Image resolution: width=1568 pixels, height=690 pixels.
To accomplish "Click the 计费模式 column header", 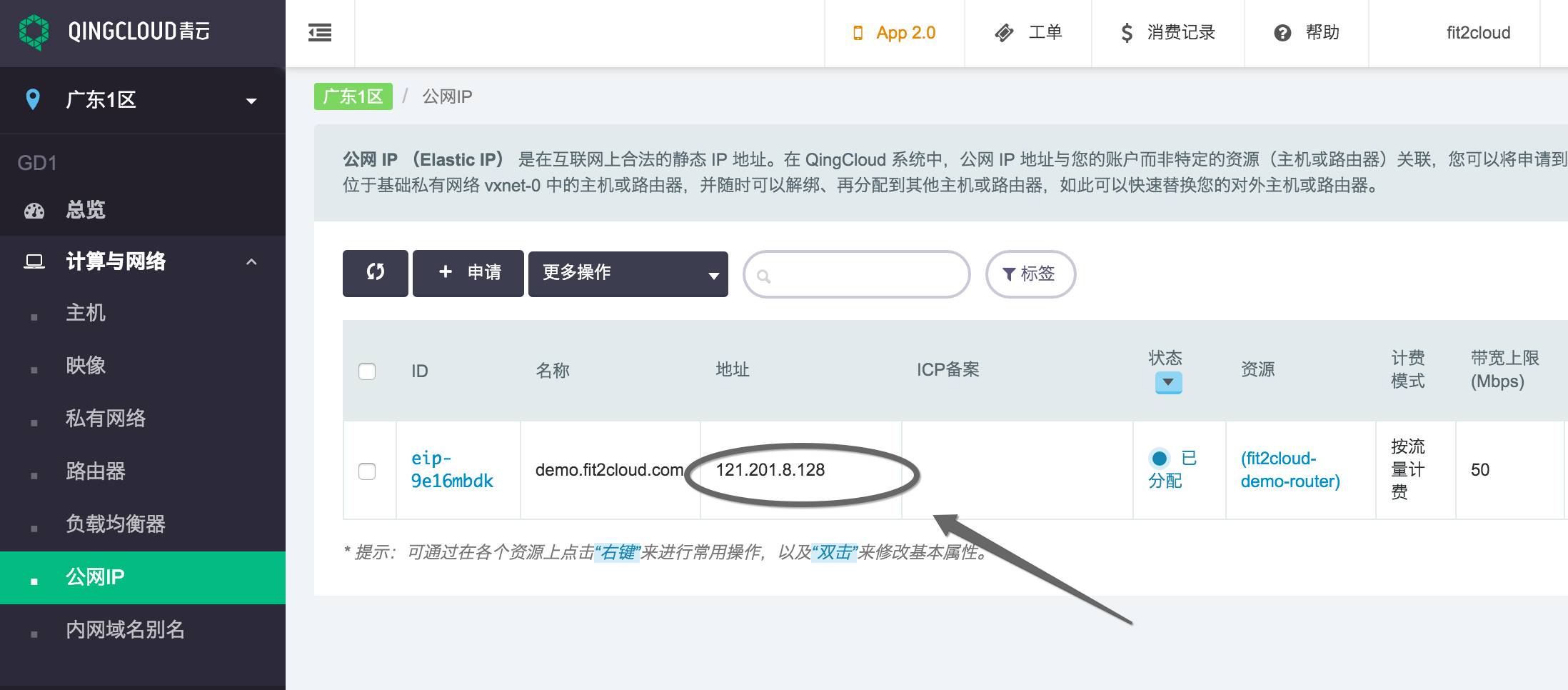I will [1408, 370].
